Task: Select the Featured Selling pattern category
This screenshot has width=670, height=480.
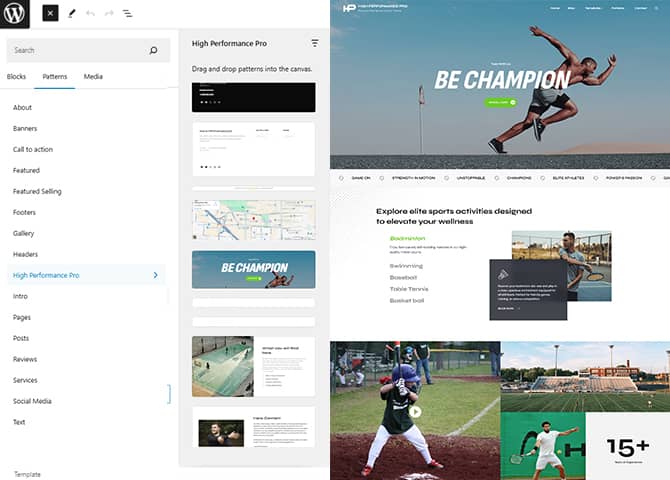Action: click(37, 191)
